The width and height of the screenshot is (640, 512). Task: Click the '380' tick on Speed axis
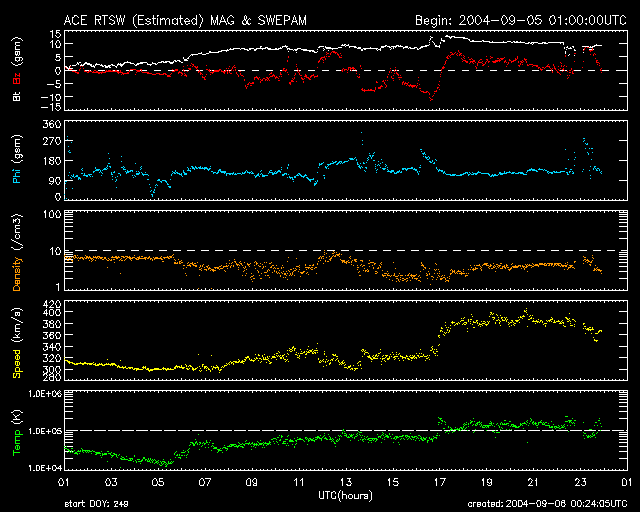(x=52, y=324)
